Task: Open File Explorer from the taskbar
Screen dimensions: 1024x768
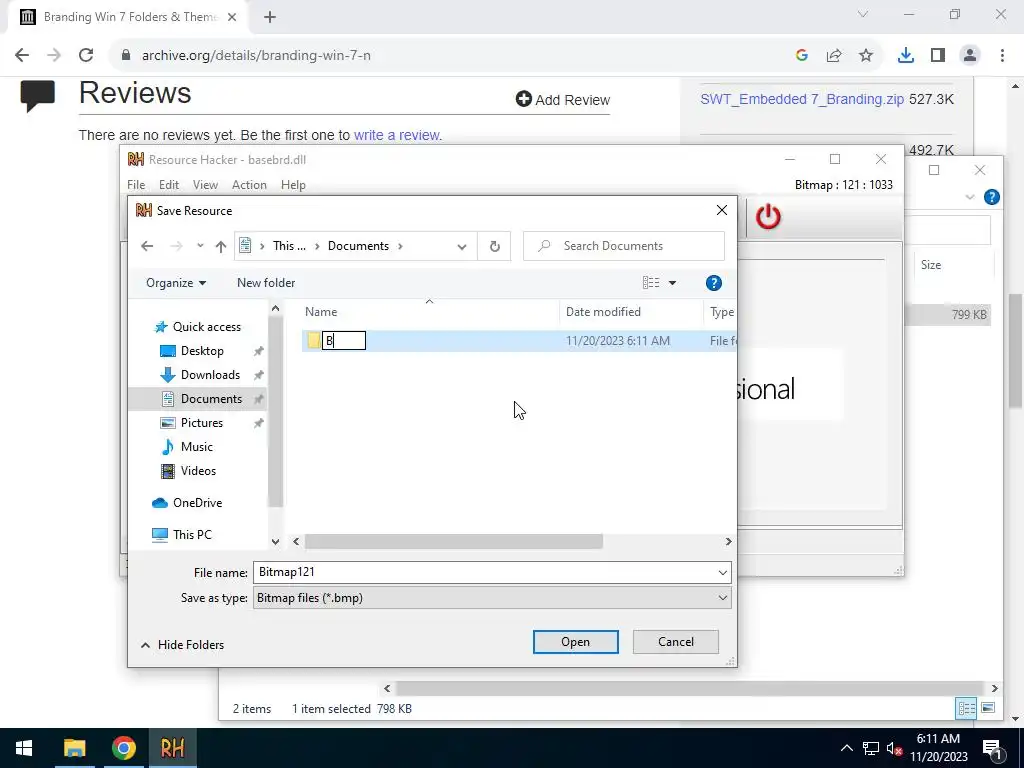Action: [x=74, y=748]
